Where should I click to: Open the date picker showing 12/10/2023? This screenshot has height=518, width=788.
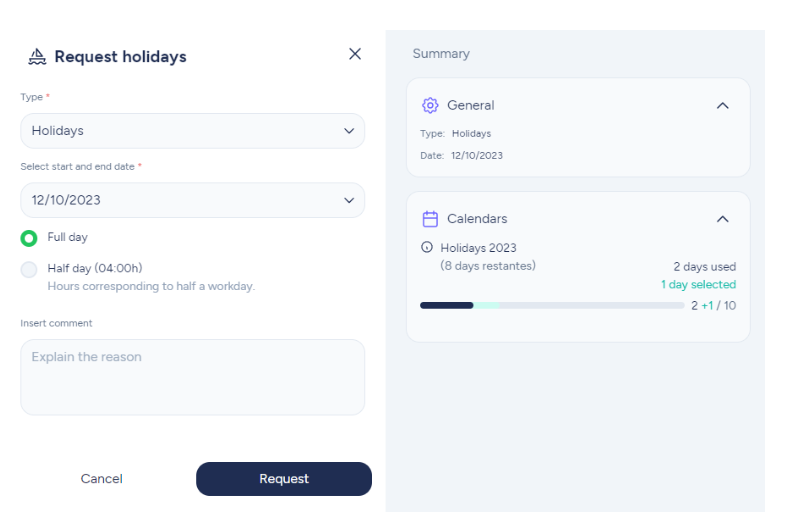pos(192,200)
